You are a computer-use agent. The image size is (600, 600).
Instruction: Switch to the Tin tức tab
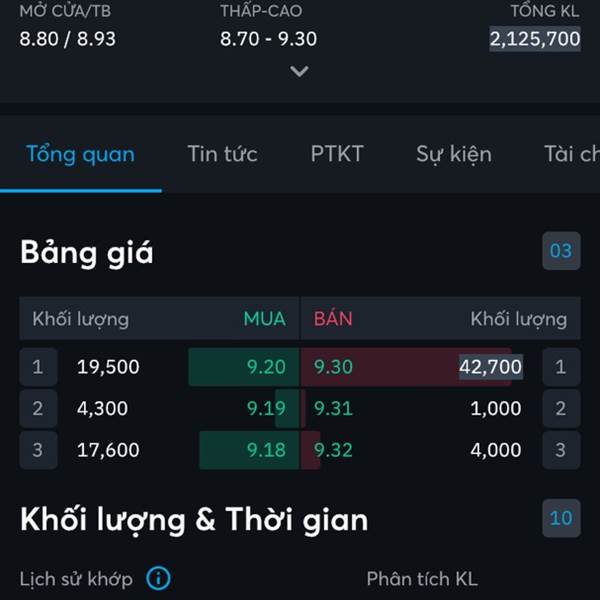pos(222,154)
